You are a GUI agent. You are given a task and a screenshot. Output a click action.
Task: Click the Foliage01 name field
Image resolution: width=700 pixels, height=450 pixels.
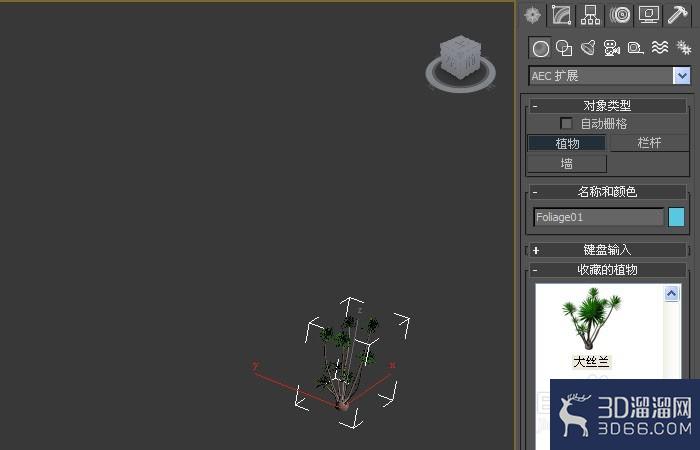point(598,217)
